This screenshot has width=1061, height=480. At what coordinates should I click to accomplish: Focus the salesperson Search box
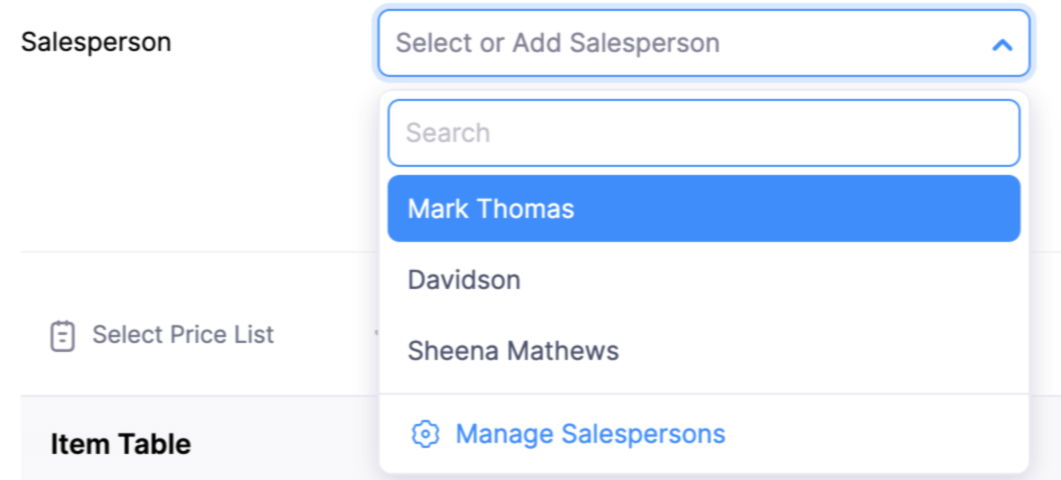[703, 133]
